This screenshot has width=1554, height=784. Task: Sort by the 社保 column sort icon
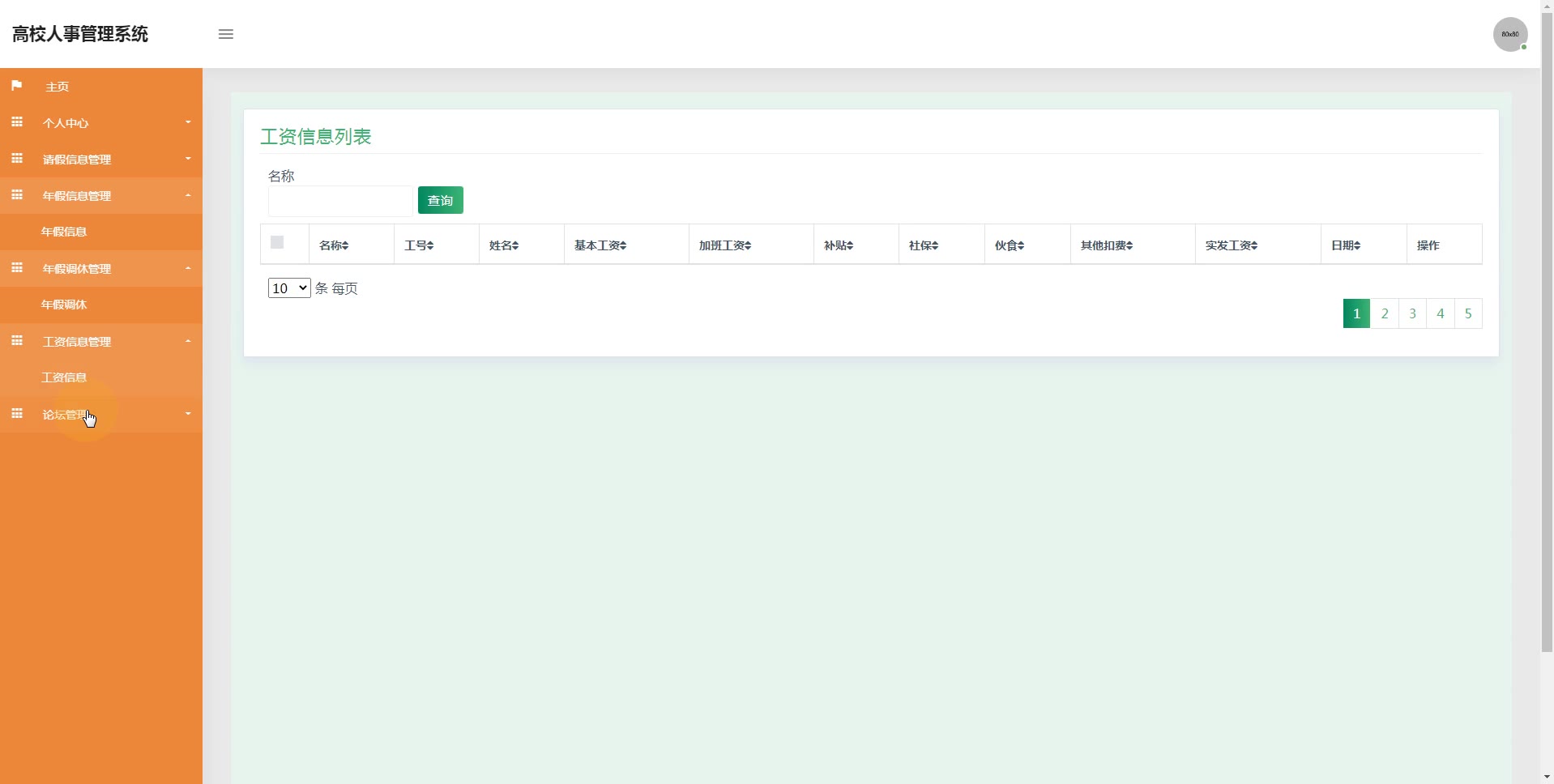pyautogui.click(x=936, y=245)
